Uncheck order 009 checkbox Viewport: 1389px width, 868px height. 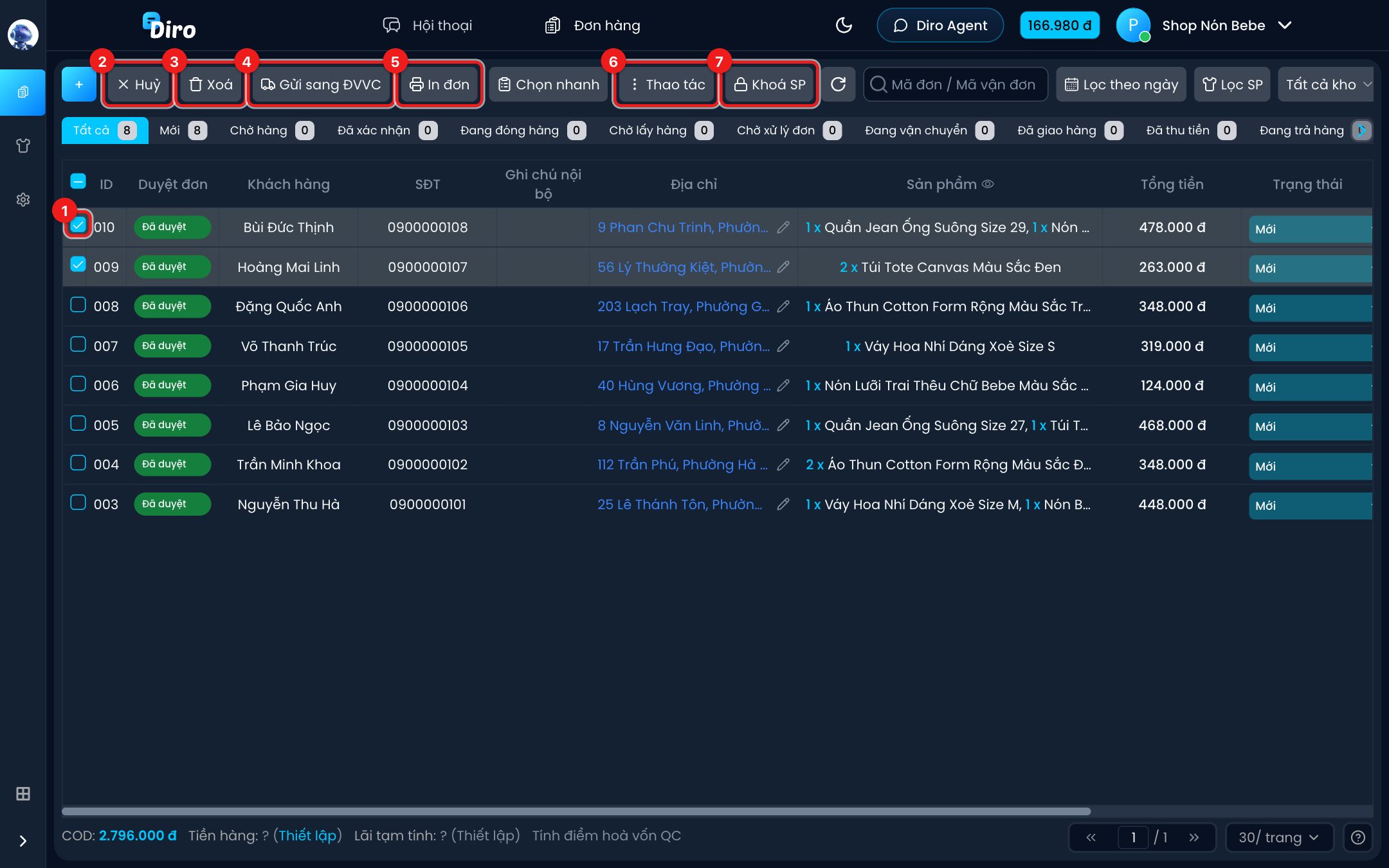(x=78, y=265)
